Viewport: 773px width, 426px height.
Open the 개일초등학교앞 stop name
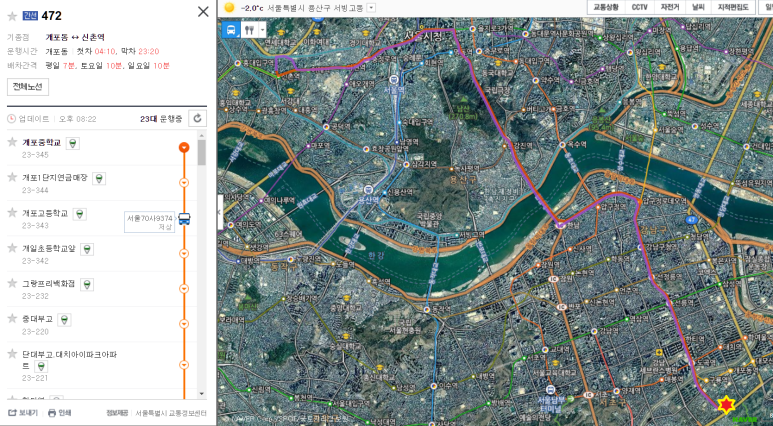[48, 248]
